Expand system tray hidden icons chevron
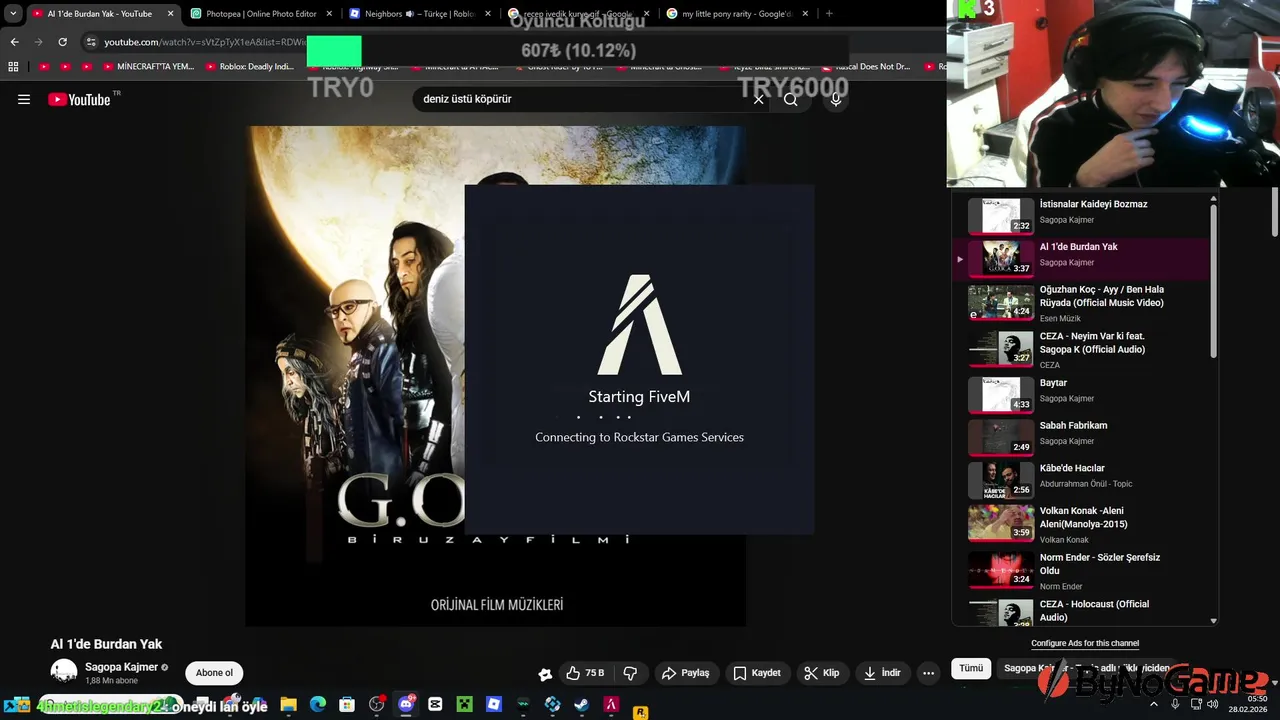Image resolution: width=1280 pixels, height=720 pixels. click(x=1154, y=704)
